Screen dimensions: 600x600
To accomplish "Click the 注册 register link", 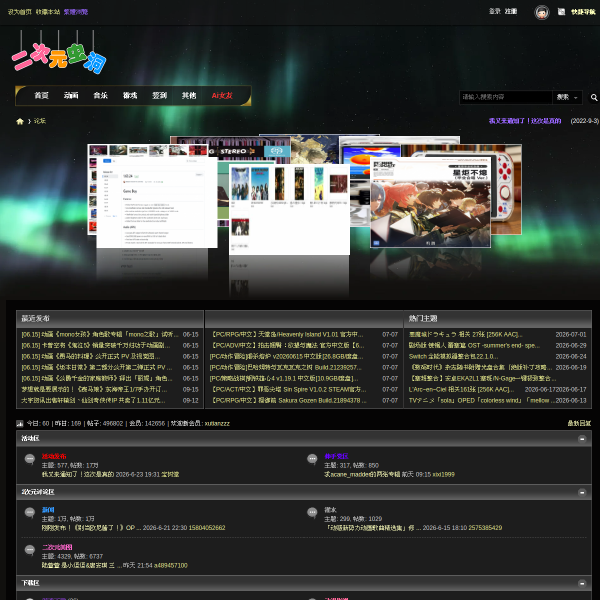I will tap(511, 11).
